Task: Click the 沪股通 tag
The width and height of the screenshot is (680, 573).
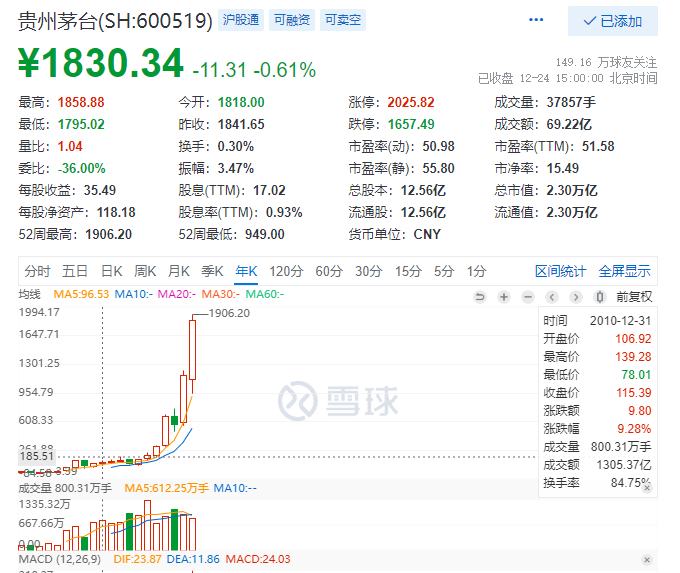Action: (x=241, y=20)
